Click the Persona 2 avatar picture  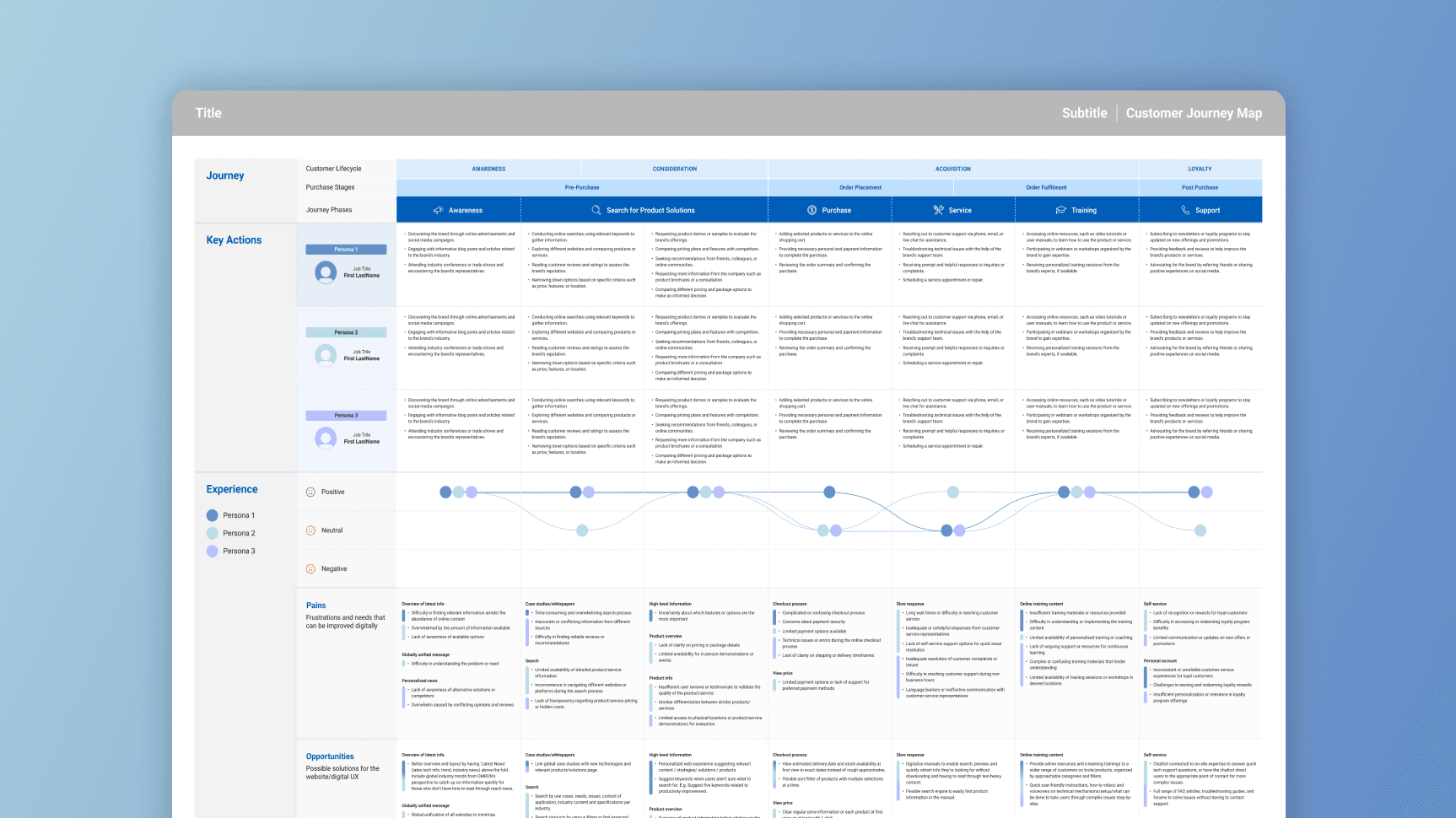coord(326,355)
